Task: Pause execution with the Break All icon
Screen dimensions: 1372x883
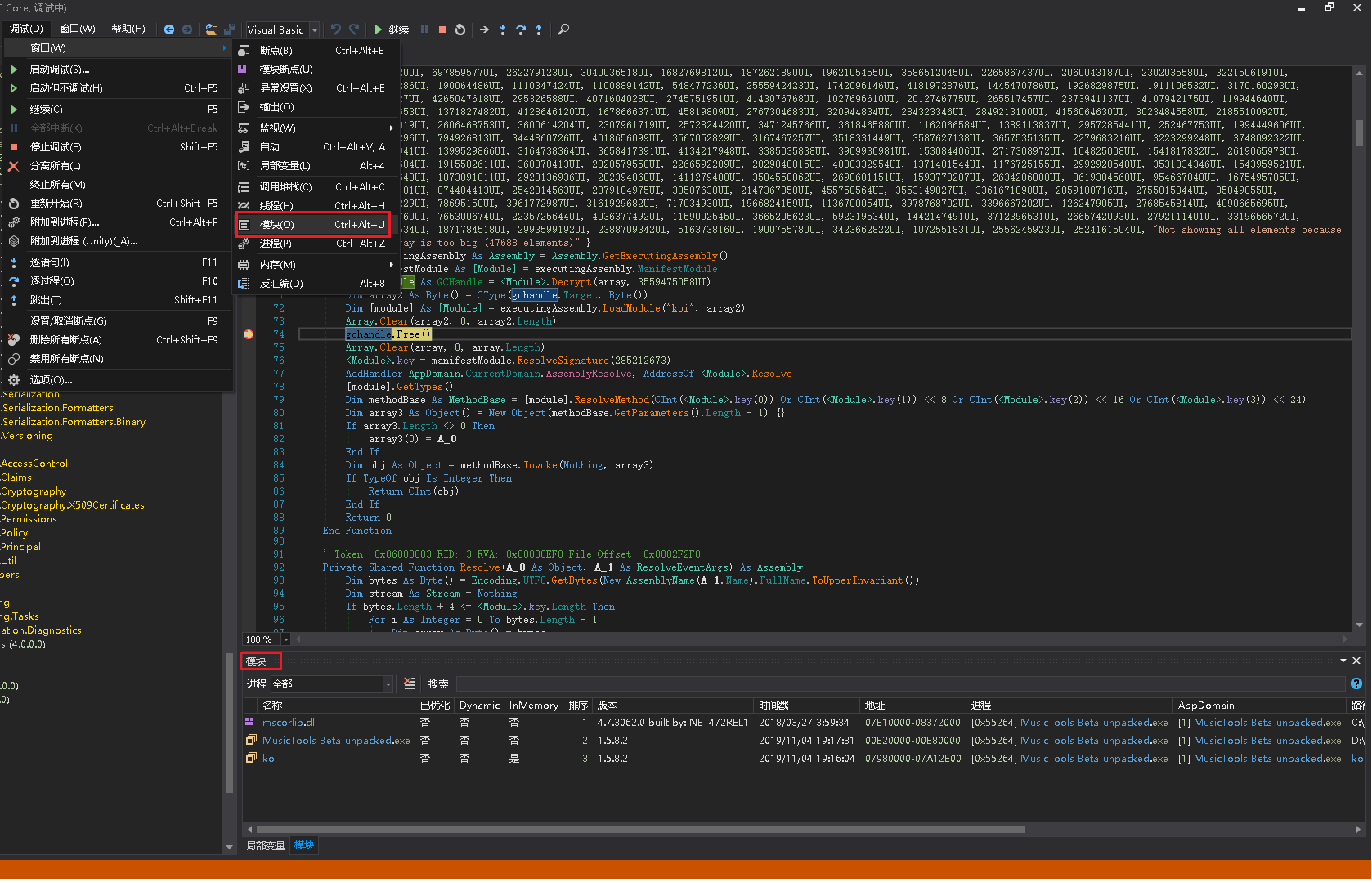Action: pos(424,29)
